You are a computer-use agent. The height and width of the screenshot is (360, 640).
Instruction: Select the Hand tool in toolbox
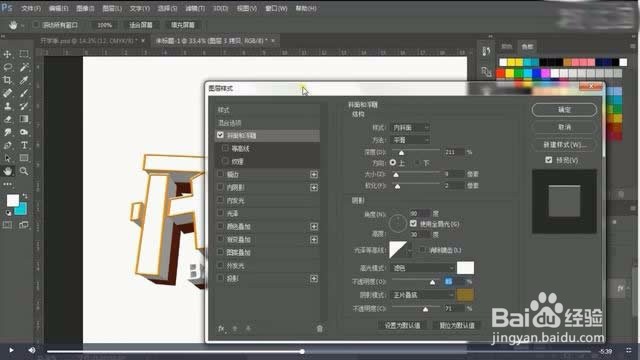pos(7,171)
